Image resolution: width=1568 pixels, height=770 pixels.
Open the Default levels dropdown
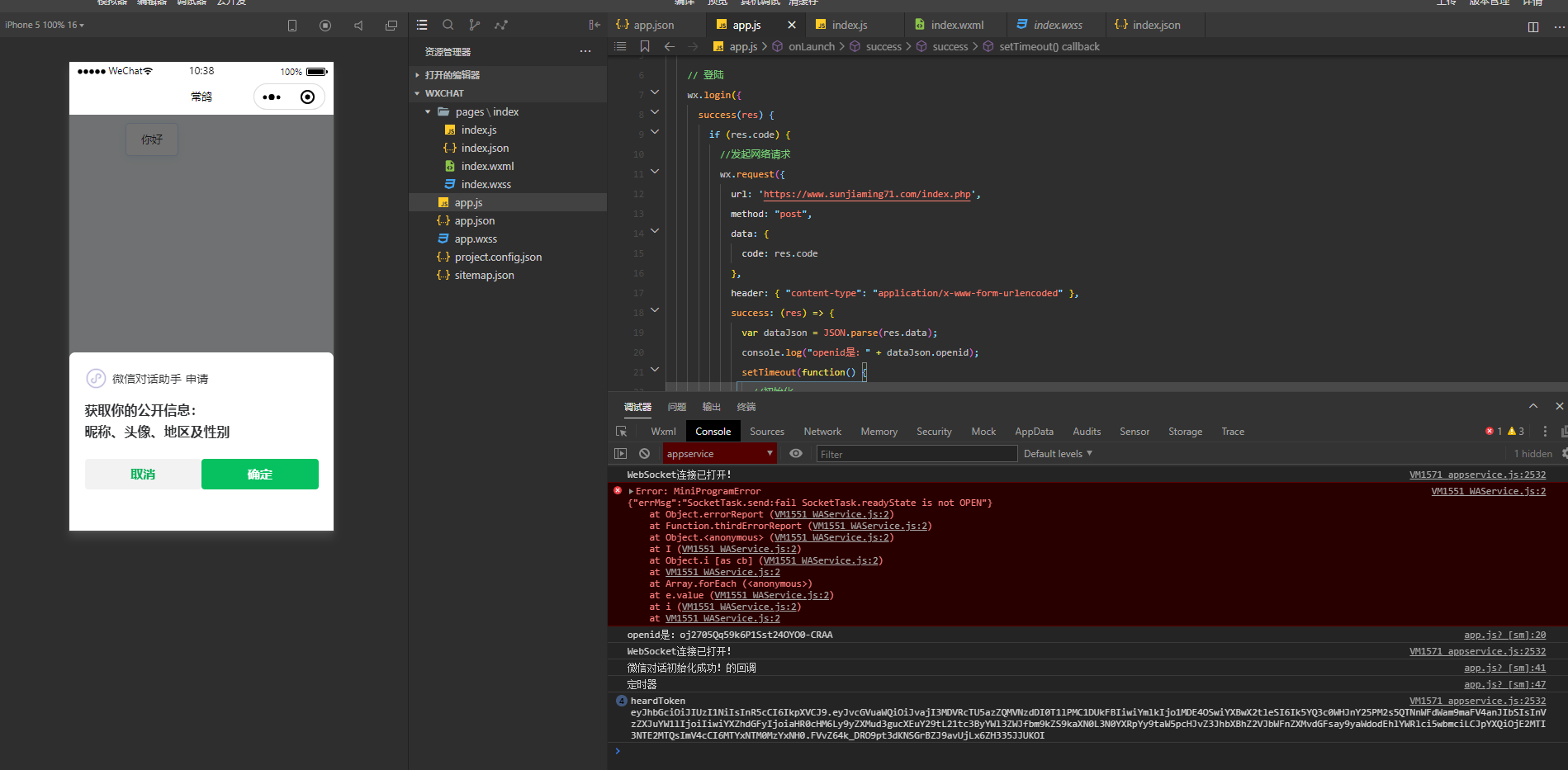(x=1058, y=454)
